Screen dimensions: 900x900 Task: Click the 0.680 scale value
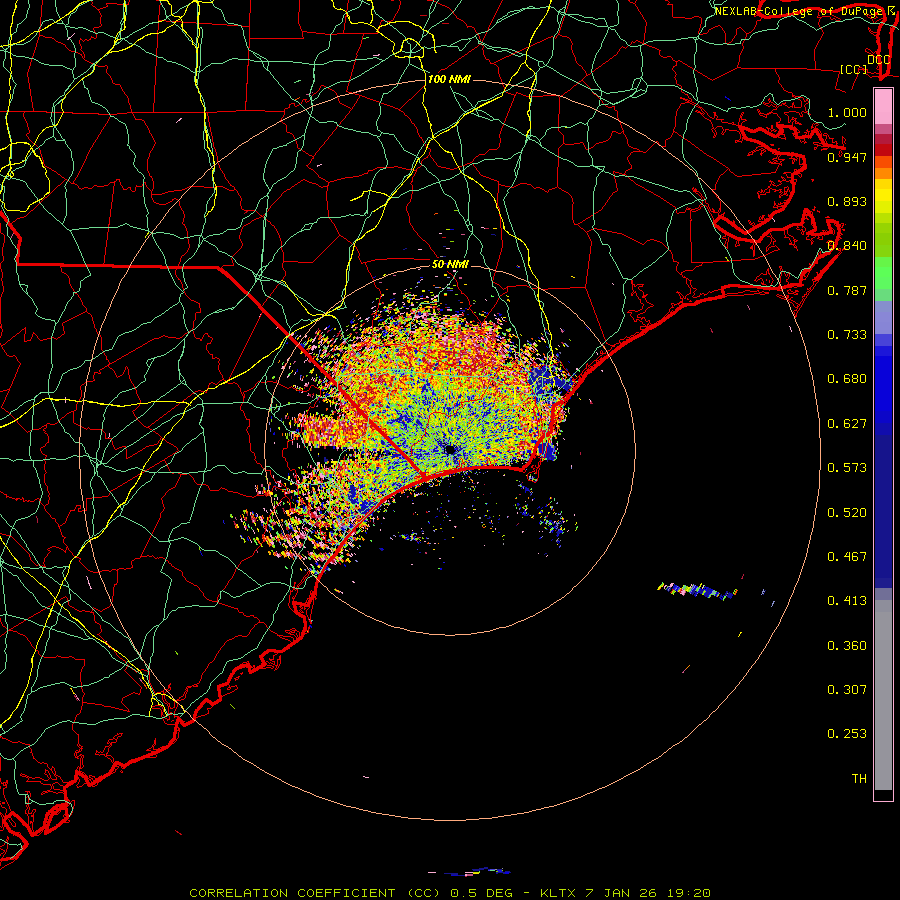[x=847, y=379]
